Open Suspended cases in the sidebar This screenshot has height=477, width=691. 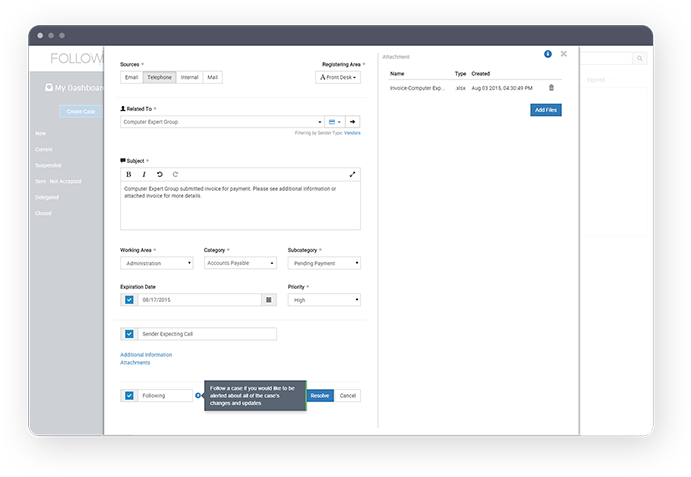coord(48,165)
